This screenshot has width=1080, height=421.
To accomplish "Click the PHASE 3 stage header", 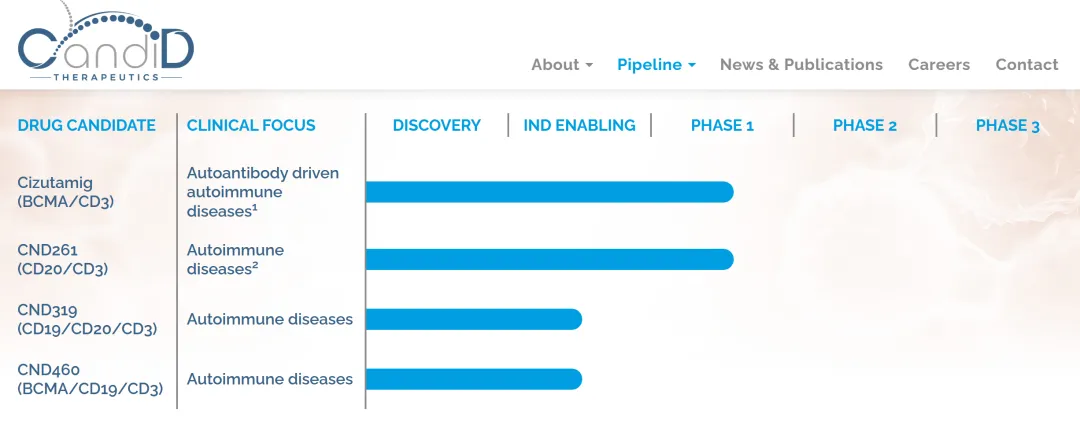I will point(1008,125).
